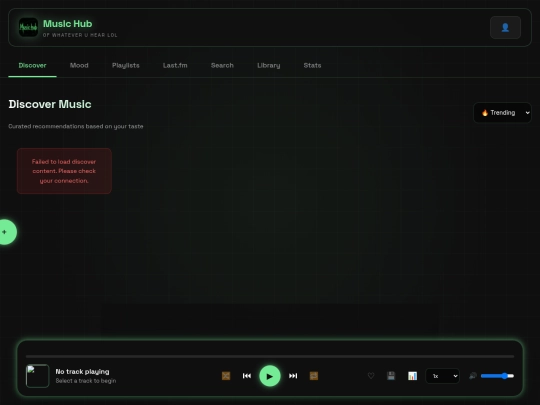Skip to the previous track
Viewport: 540px width, 405px height.
247,376
